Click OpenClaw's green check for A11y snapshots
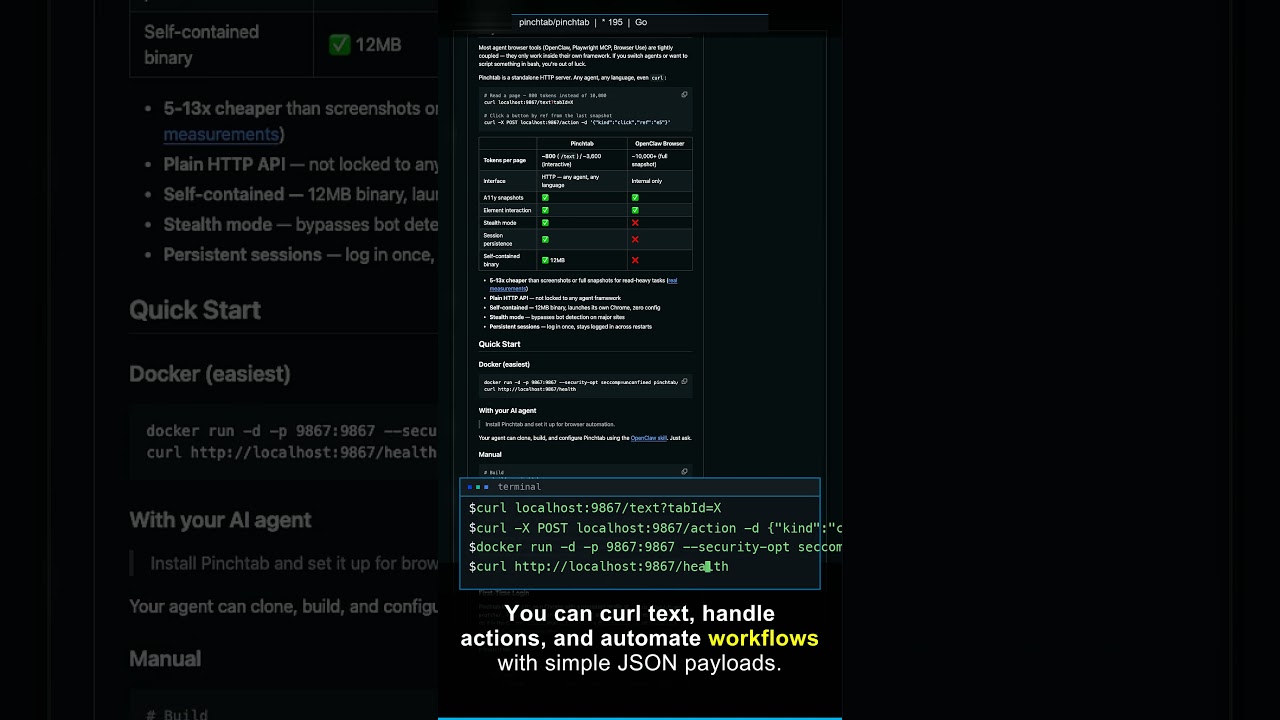 635,197
